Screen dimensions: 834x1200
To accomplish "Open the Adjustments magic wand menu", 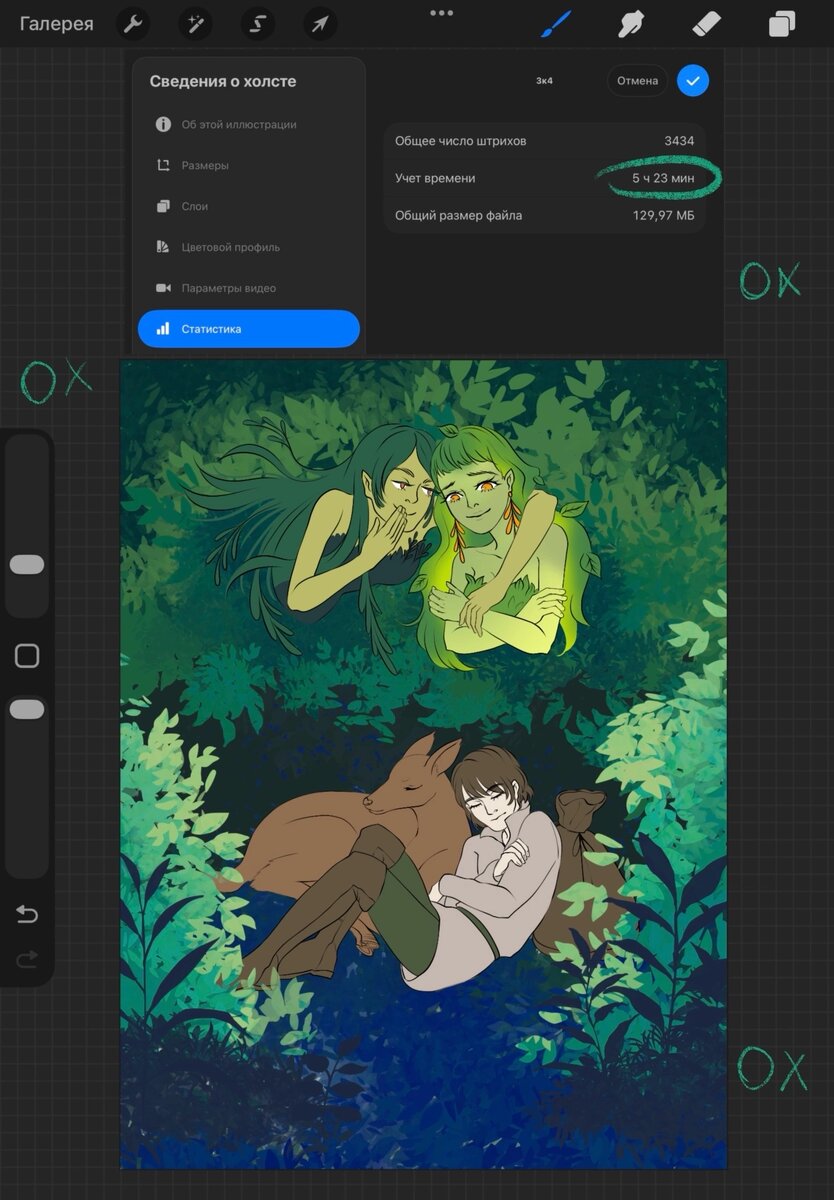I will click(195, 23).
